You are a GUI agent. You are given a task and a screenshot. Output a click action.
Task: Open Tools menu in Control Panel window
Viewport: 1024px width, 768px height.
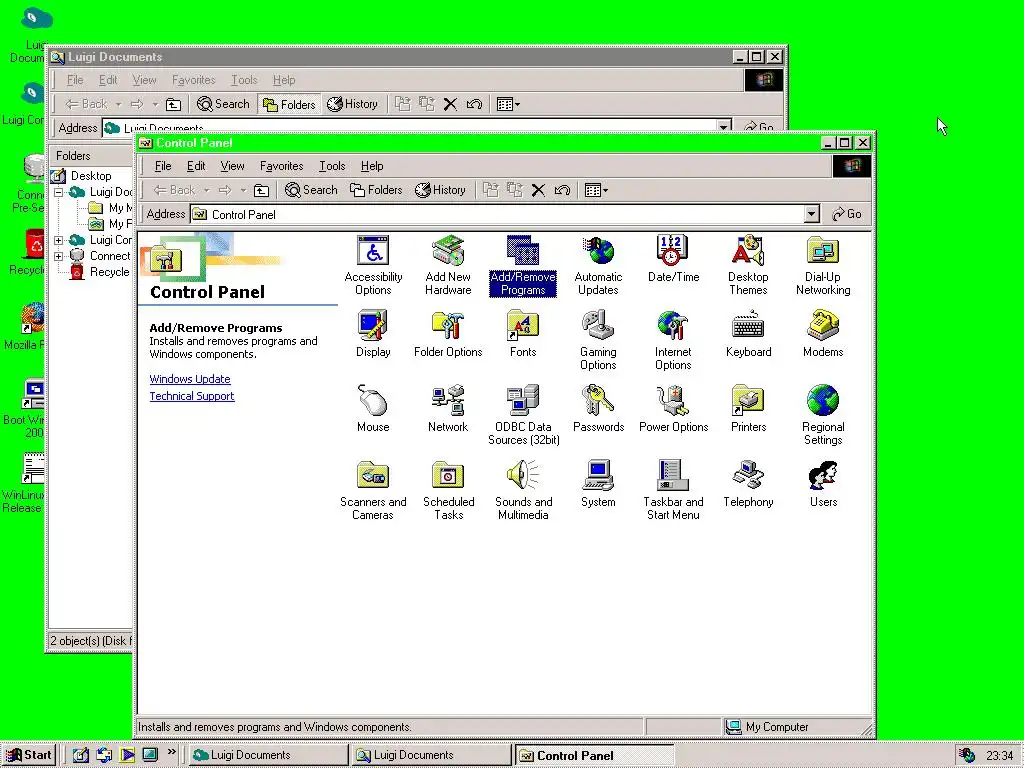[x=332, y=166]
